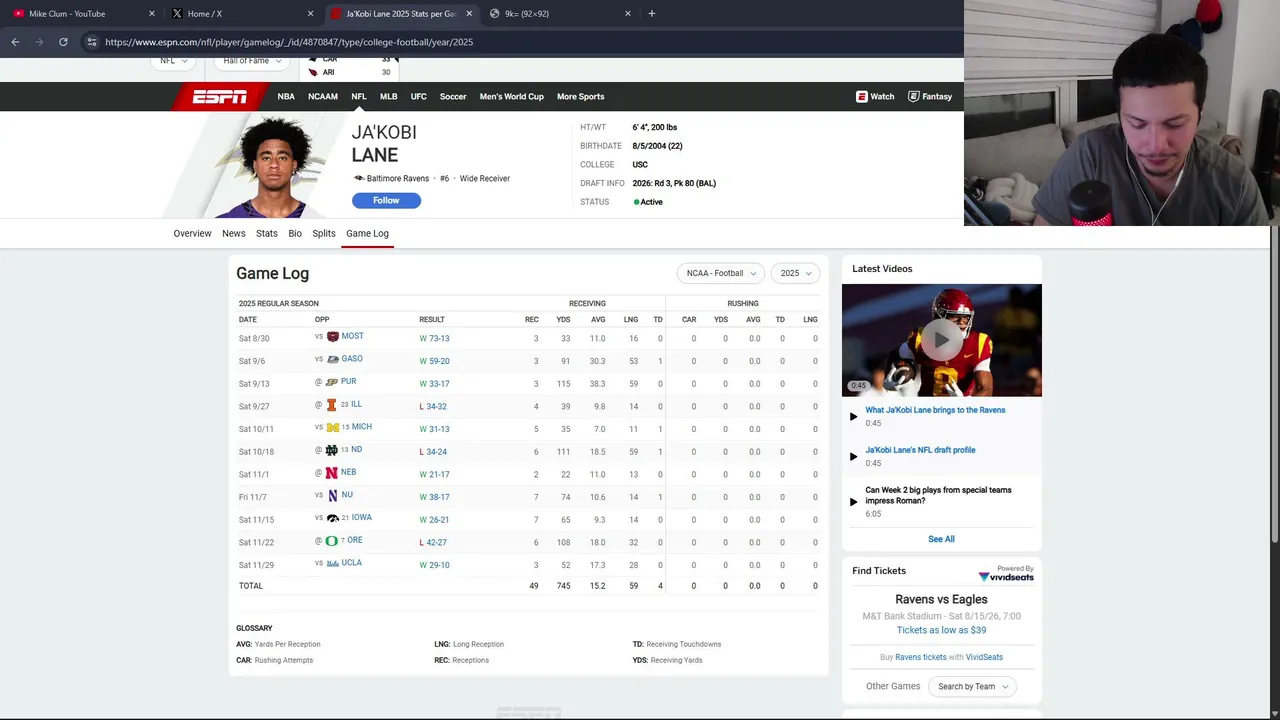
Task: Reload the ESPN page
Action: (63, 42)
